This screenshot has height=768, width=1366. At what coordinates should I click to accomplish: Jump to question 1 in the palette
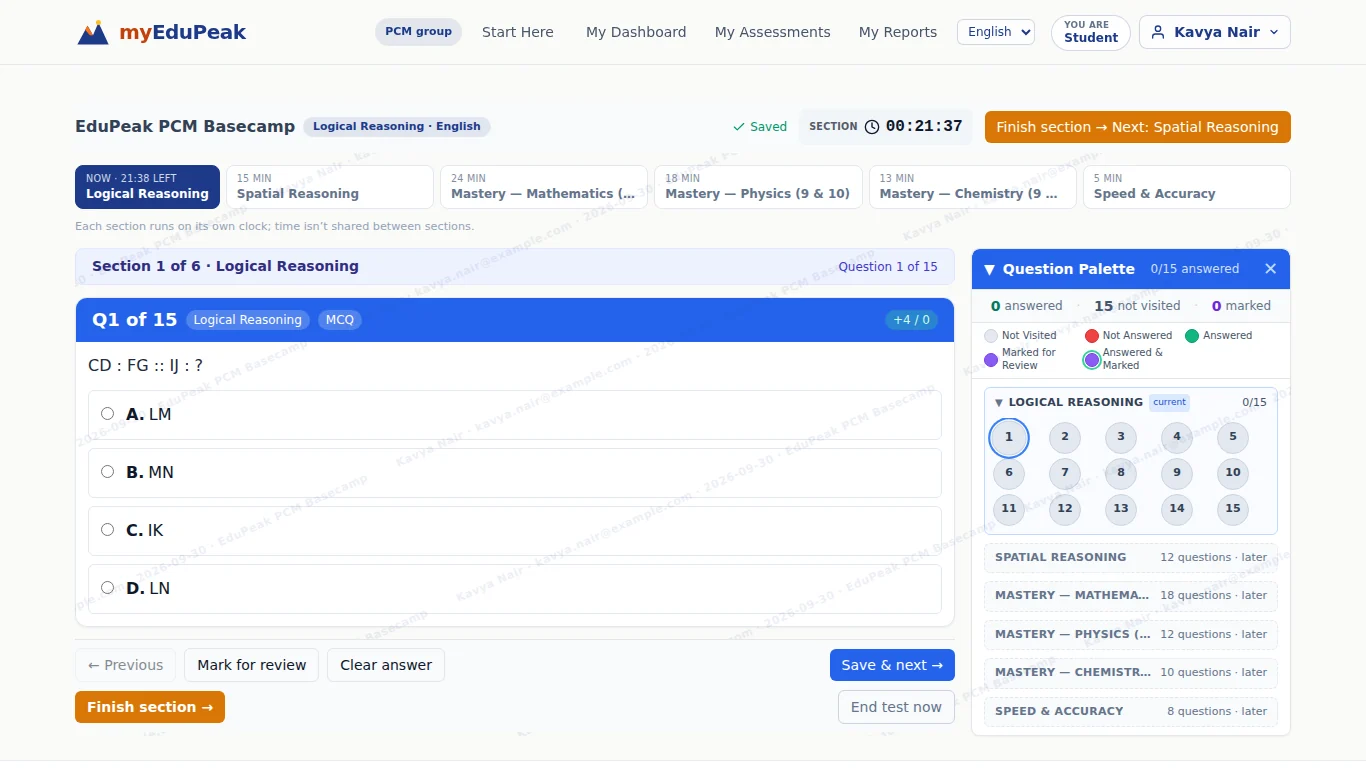[1009, 437]
